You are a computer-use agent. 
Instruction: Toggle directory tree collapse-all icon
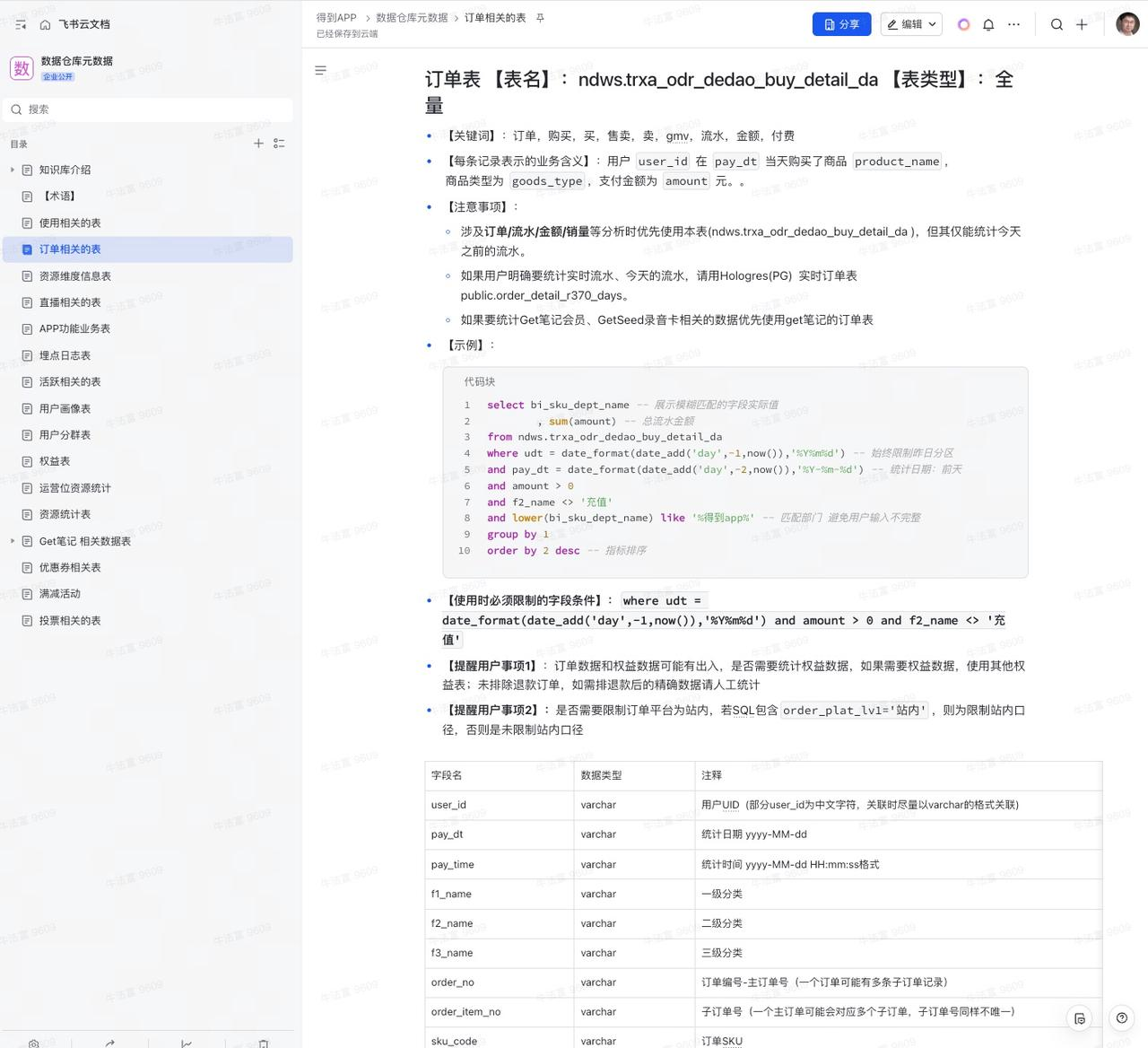point(279,143)
